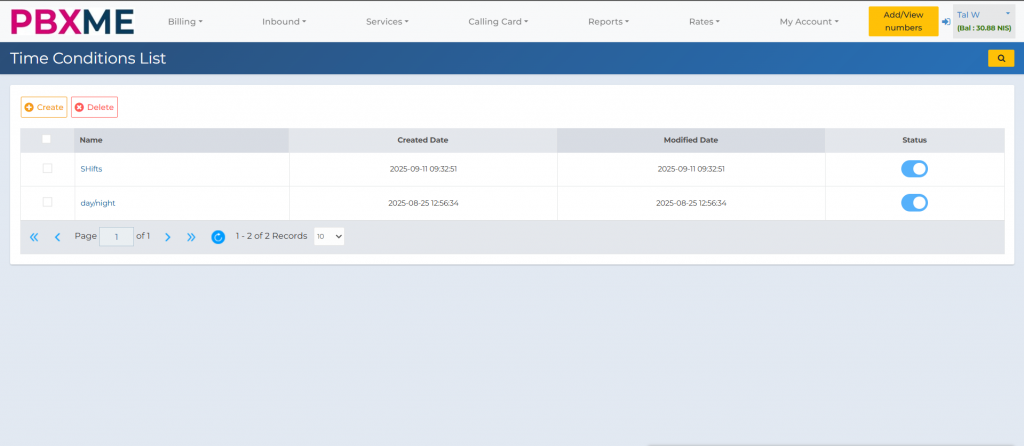Tick the day/night row checkbox
This screenshot has height=446, width=1024.
pyautogui.click(x=47, y=202)
